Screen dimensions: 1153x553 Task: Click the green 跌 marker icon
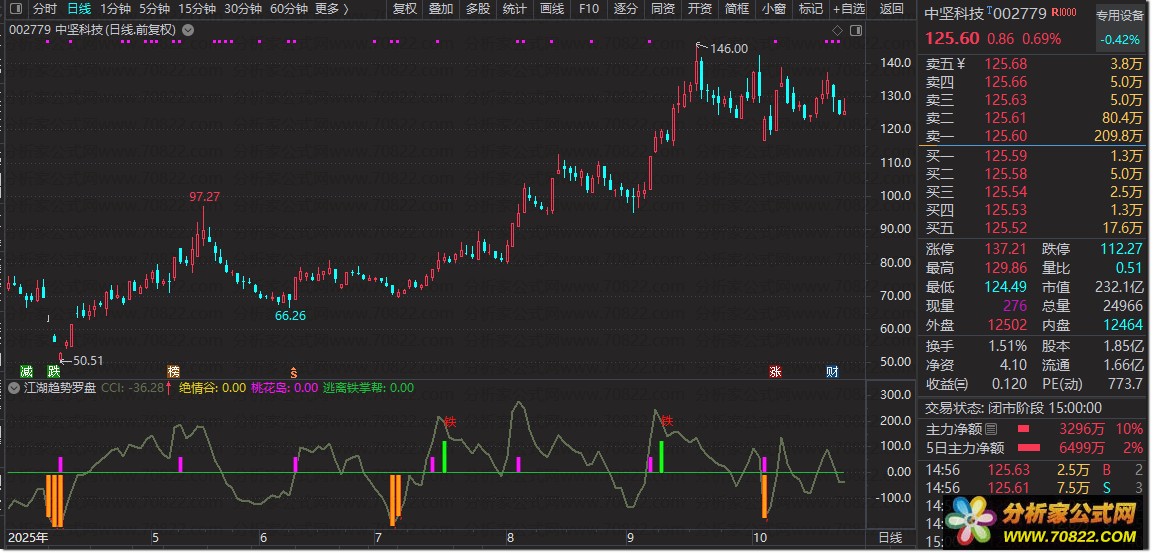coord(53,371)
